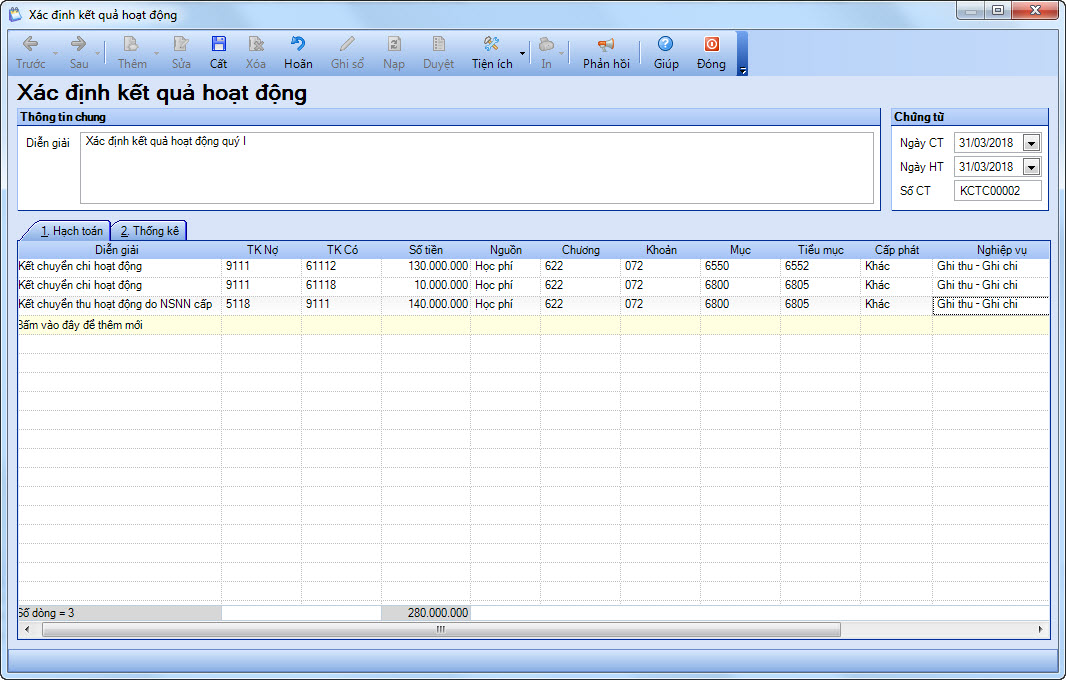Select the TK Có cell 61118
This screenshot has height=680, width=1066.
click(x=341, y=286)
